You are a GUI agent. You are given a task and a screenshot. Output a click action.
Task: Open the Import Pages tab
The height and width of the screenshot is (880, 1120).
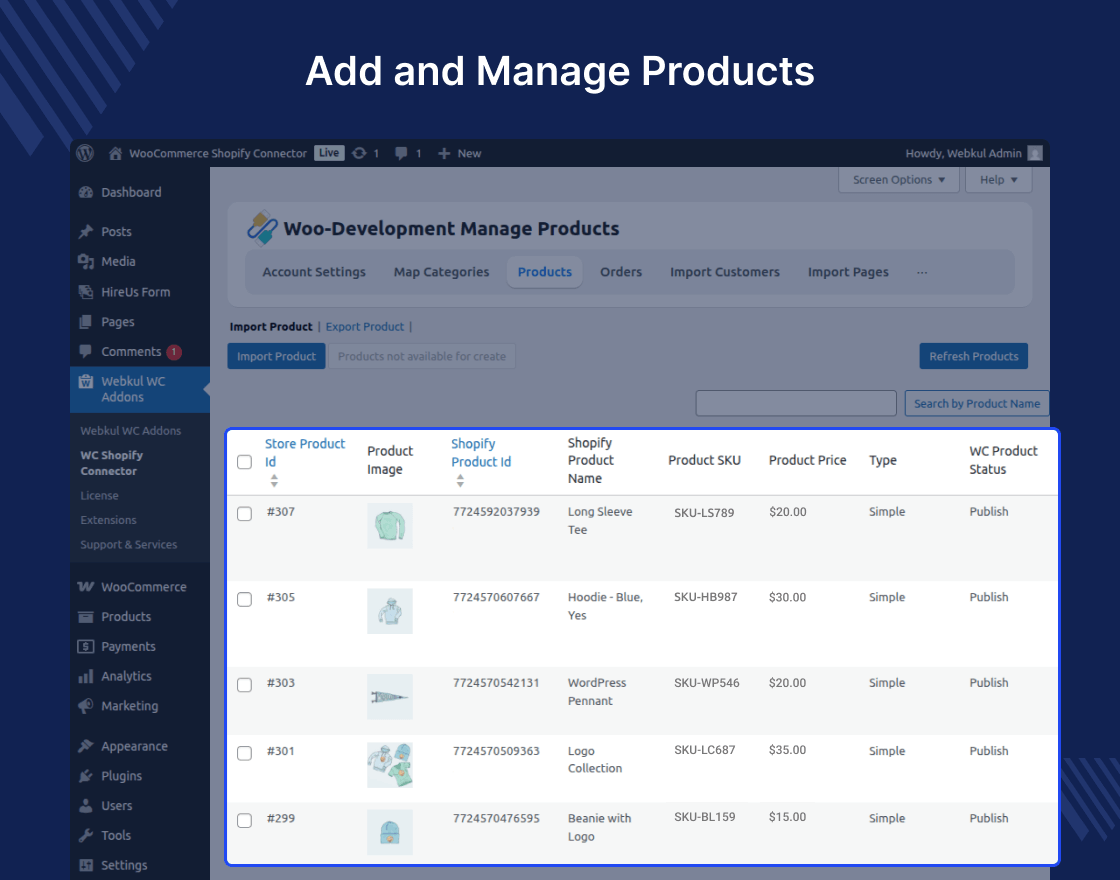[x=848, y=272]
